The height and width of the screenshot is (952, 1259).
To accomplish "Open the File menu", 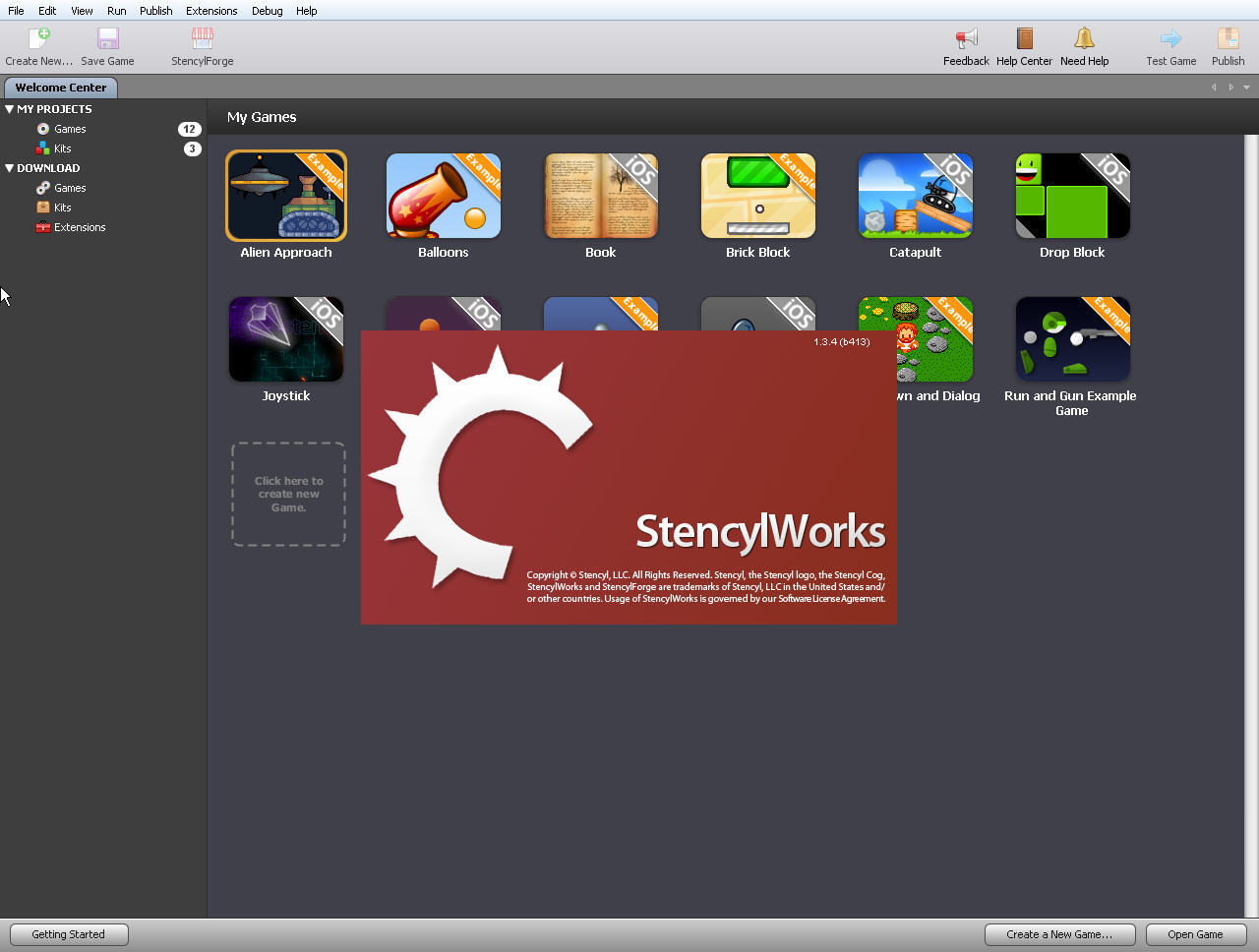I will pyautogui.click(x=16, y=11).
